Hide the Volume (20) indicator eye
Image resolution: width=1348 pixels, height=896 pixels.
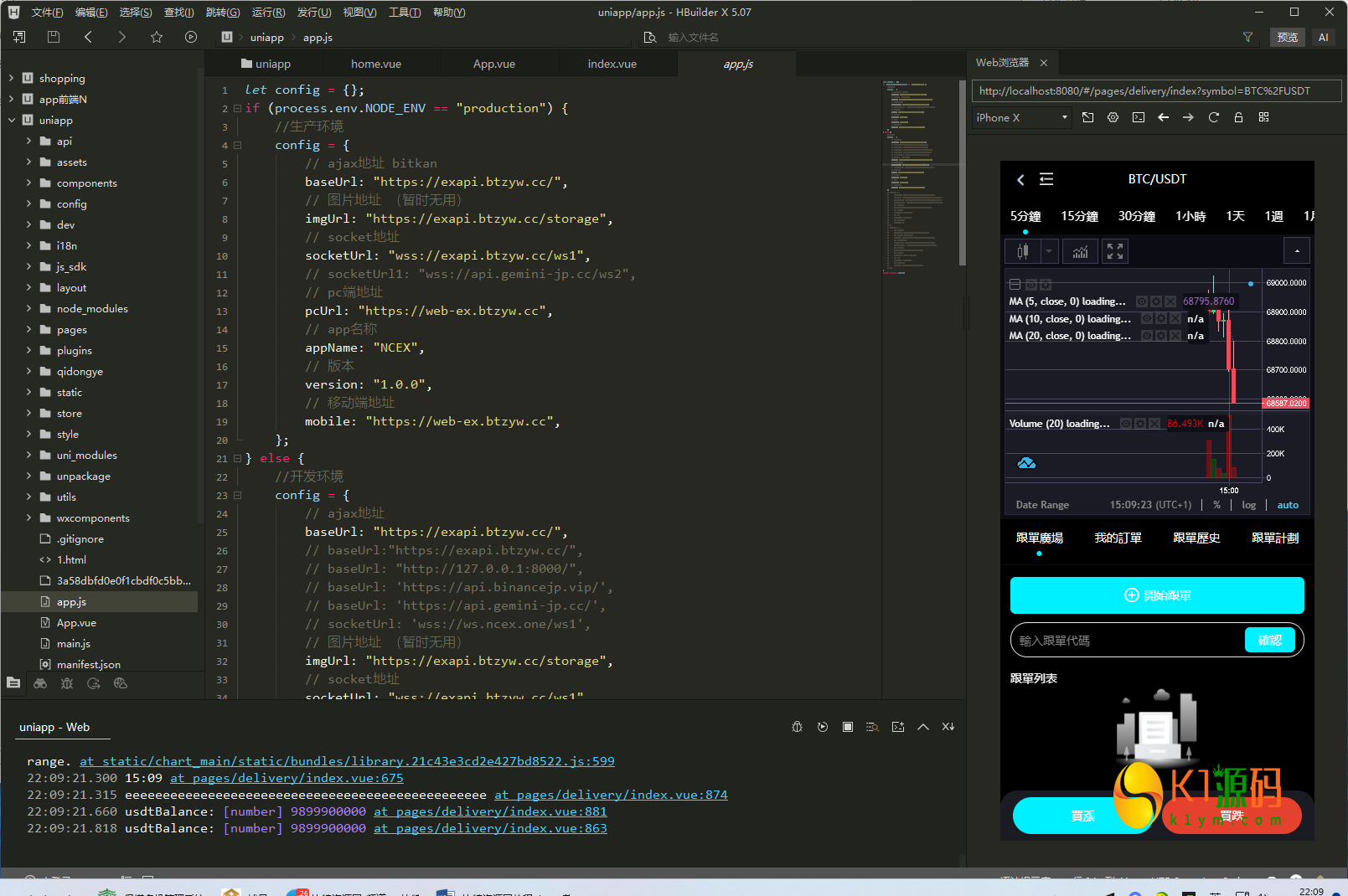(1126, 424)
